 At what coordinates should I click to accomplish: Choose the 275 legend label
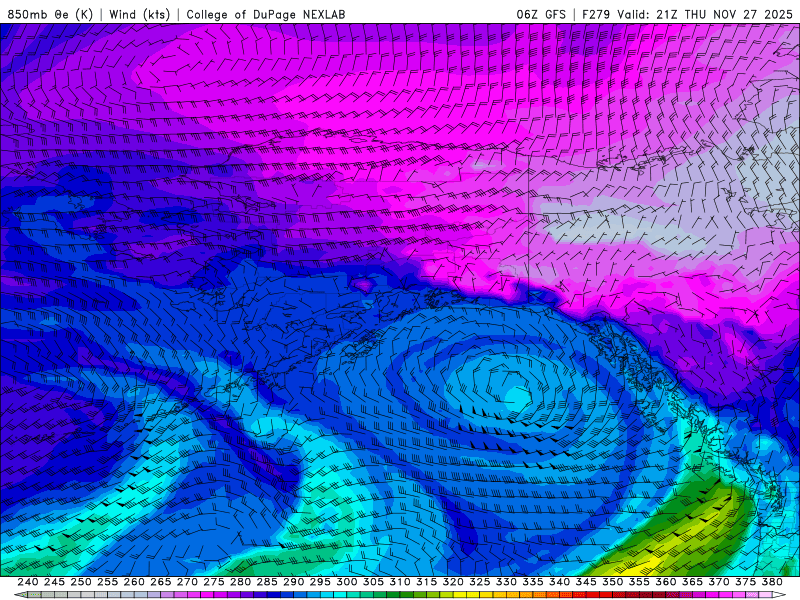(213, 582)
